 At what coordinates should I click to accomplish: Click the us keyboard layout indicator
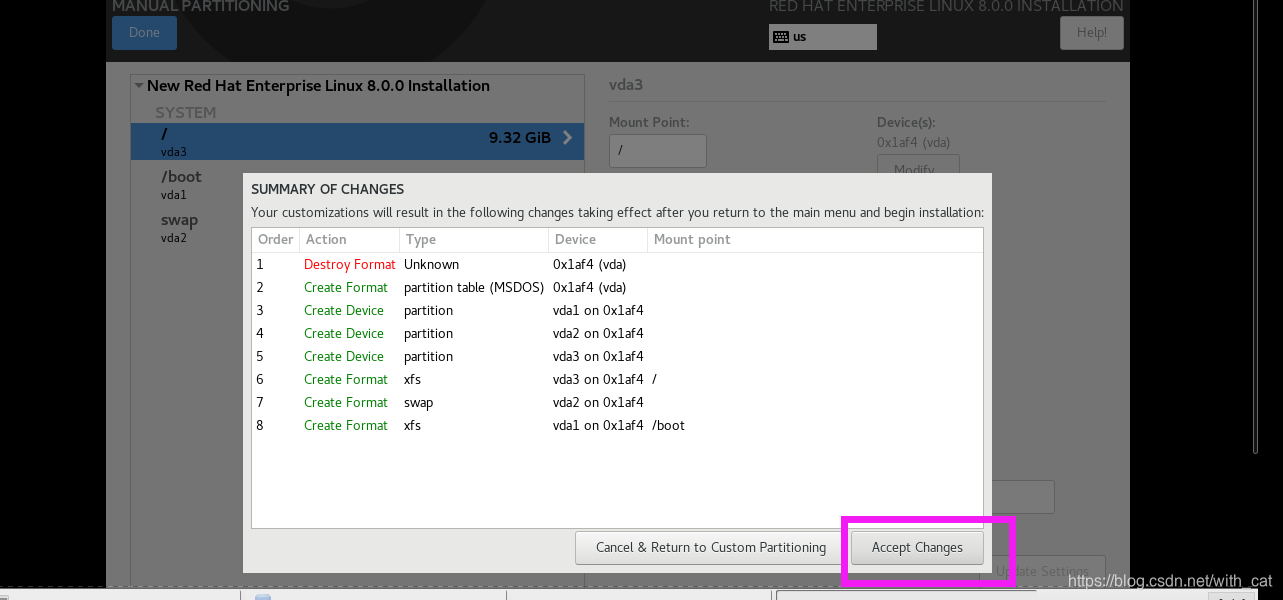click(x=822, y=37)
